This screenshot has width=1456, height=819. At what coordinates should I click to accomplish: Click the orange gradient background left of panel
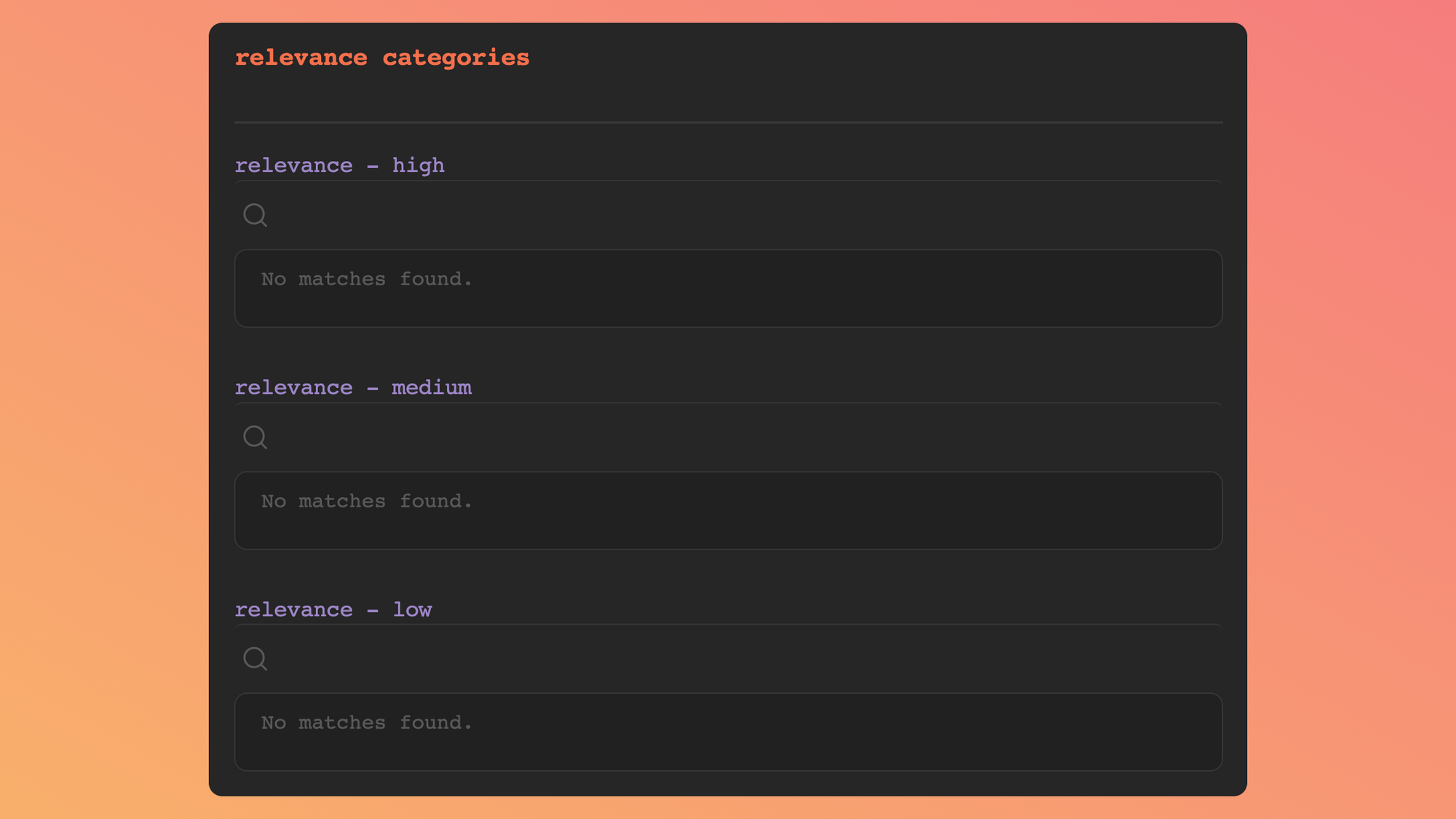(x=102, y=408)
